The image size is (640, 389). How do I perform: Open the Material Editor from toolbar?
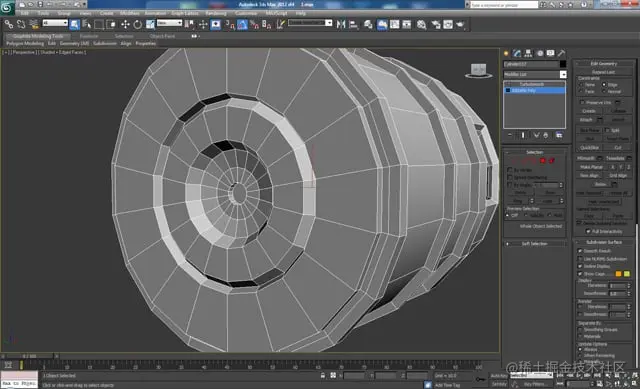pyautogui.click(x=422, y=24)
